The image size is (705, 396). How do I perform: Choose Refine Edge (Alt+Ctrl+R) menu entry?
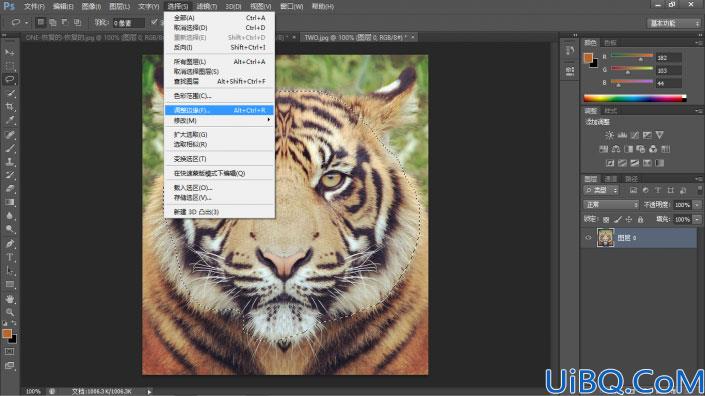click(x=219, y=110)
